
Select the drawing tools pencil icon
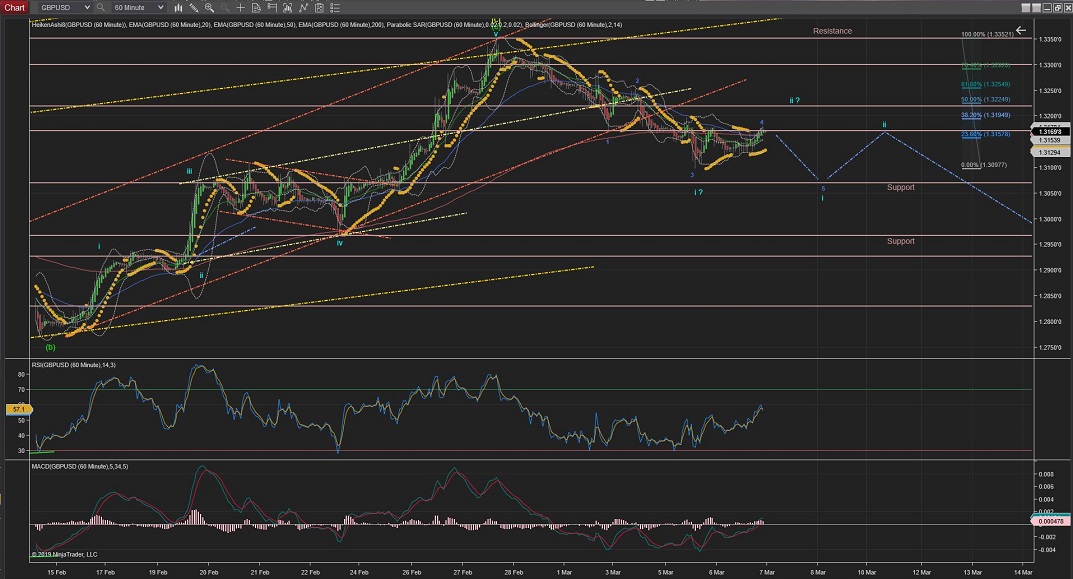click(x=194, y=7)
